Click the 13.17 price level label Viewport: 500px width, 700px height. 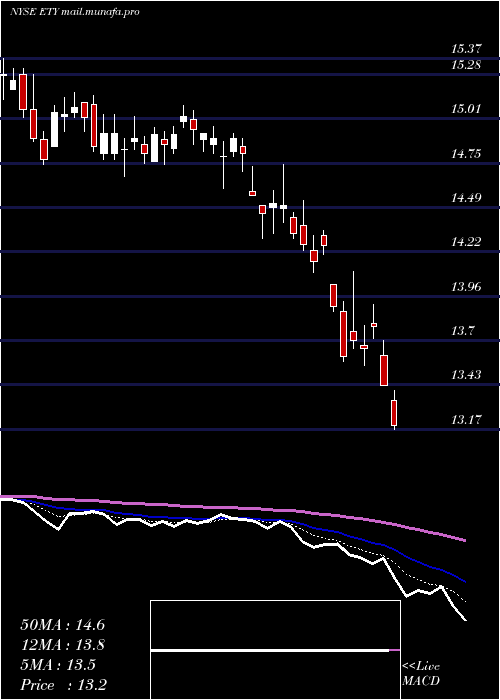click(x=466, y=420)
